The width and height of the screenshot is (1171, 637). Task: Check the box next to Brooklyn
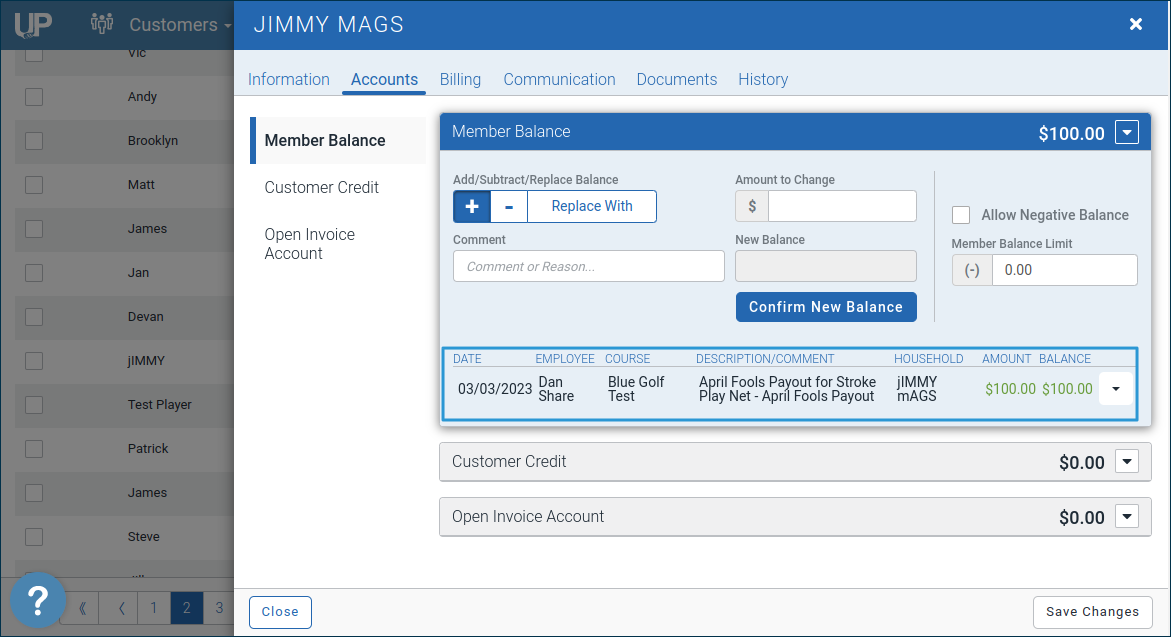pos(34,141)
